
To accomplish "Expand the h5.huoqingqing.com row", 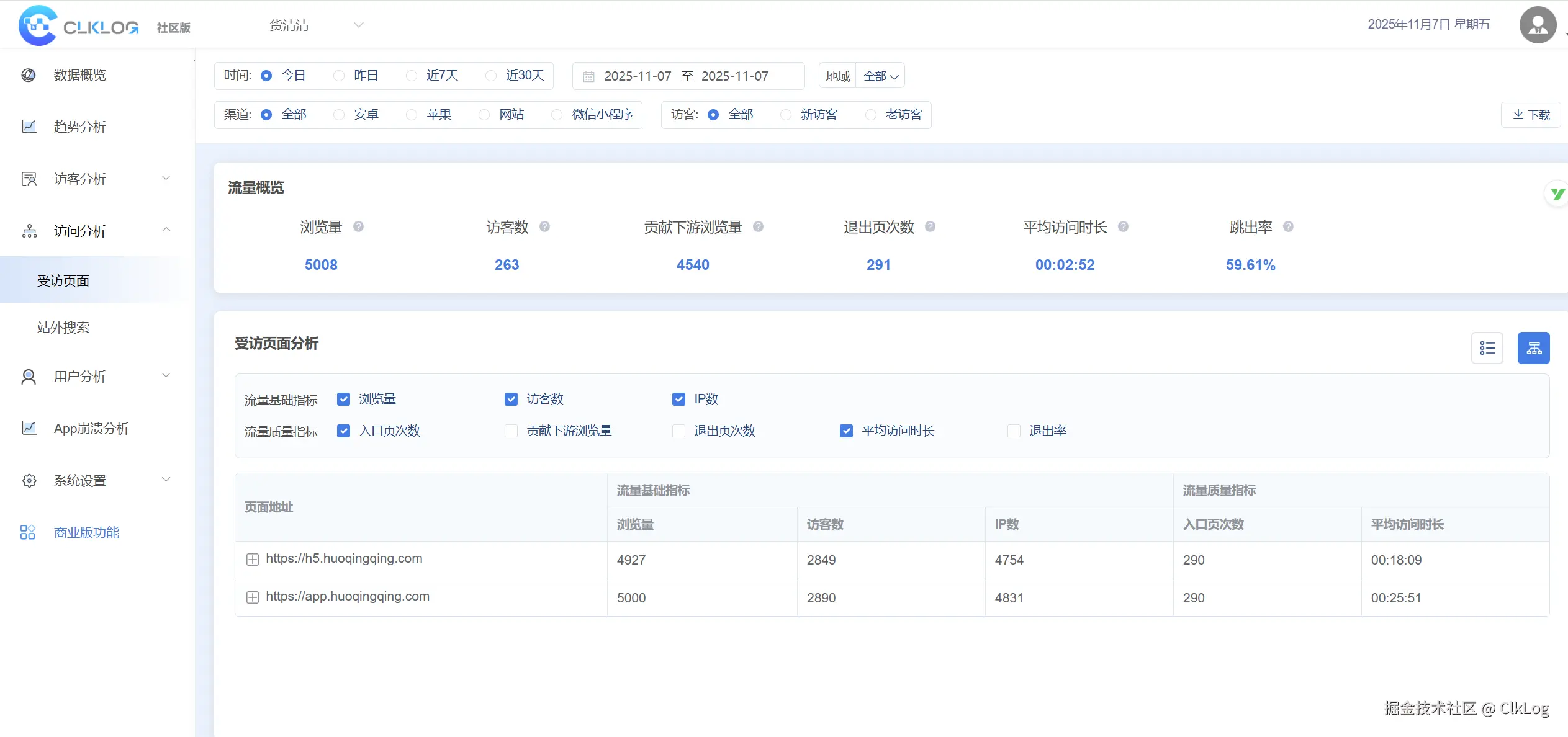I will [252, 560].
